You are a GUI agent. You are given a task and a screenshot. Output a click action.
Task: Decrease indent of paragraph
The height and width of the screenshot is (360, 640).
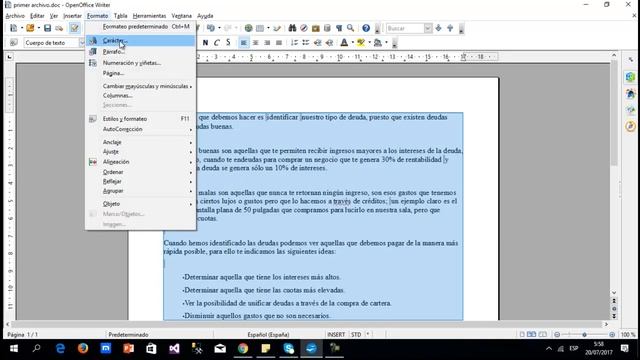coord(317,42)
